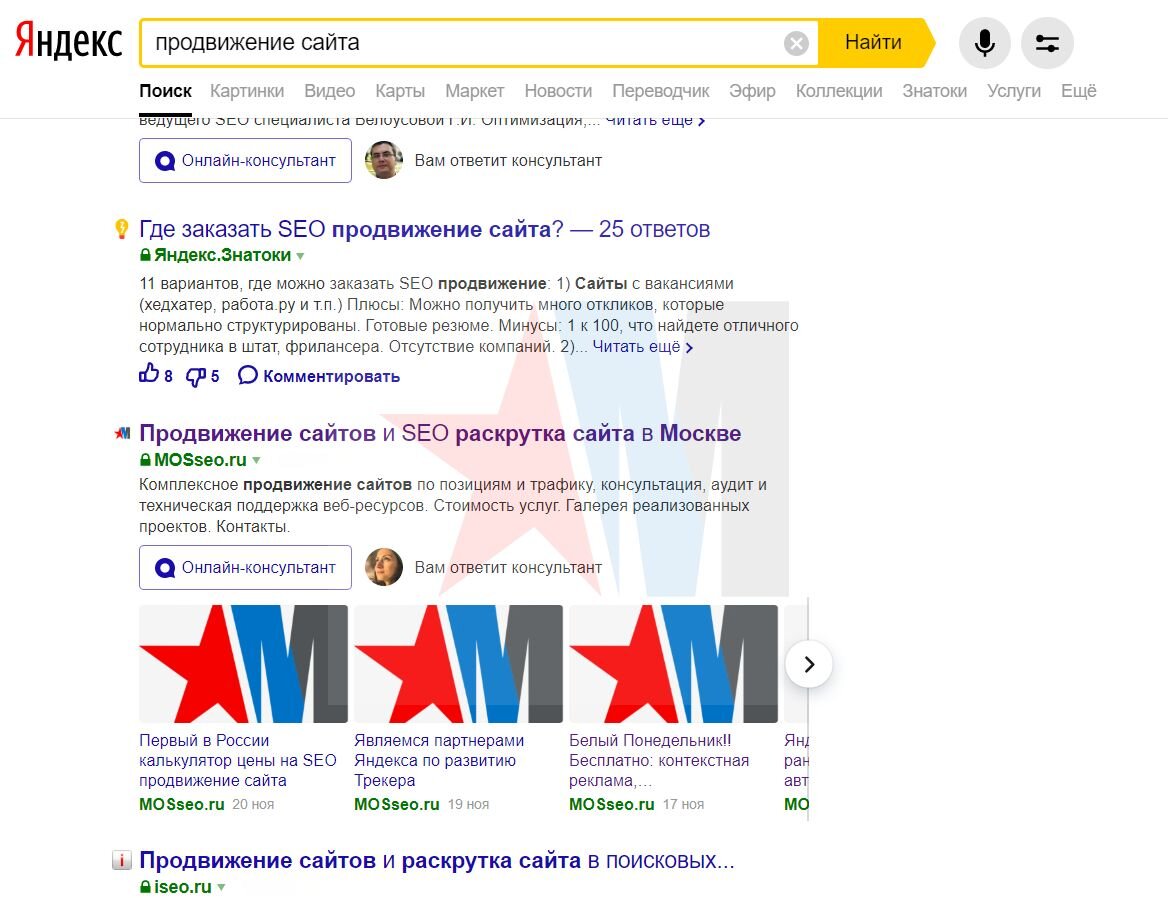Open 'Продвижение сайтов и SEO раскрутка сайта в Москве'
The height and width of the screenshot is (898, 1168).
point(440,433)
